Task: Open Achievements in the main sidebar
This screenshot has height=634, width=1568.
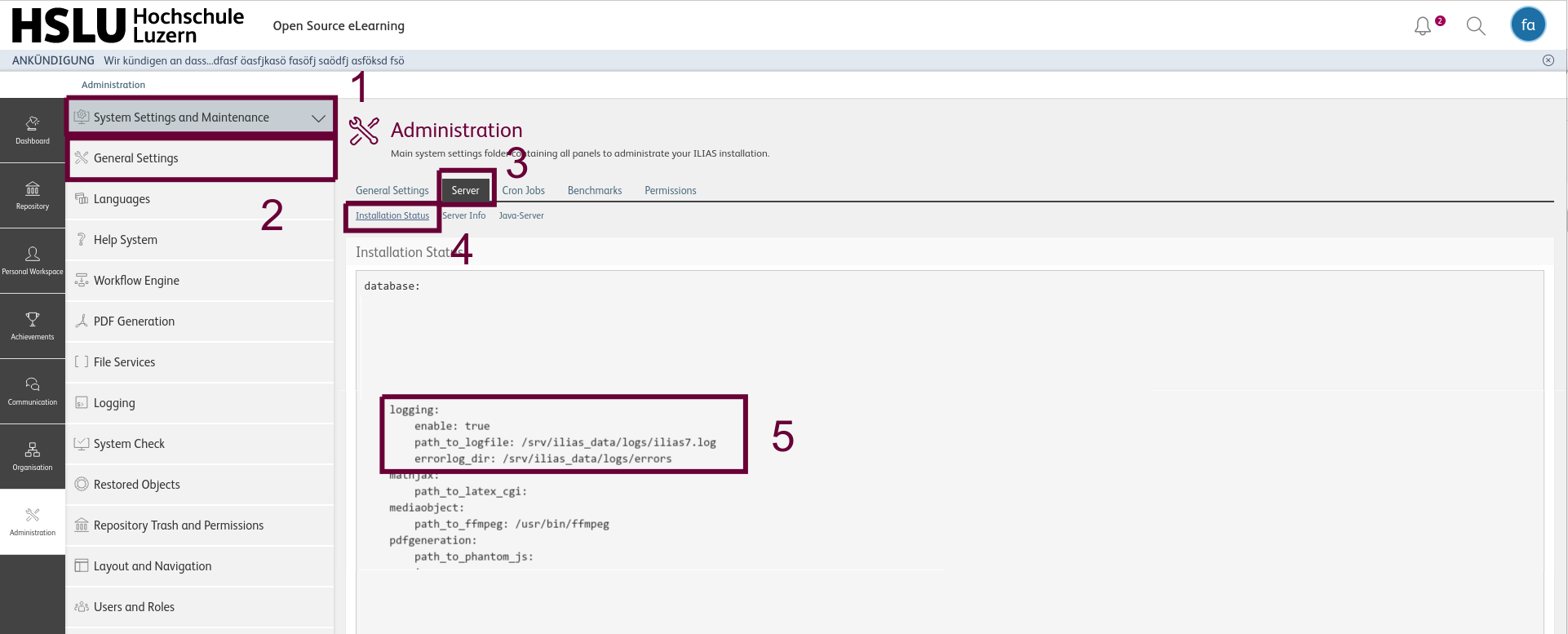Action: [x=33, y=326]
